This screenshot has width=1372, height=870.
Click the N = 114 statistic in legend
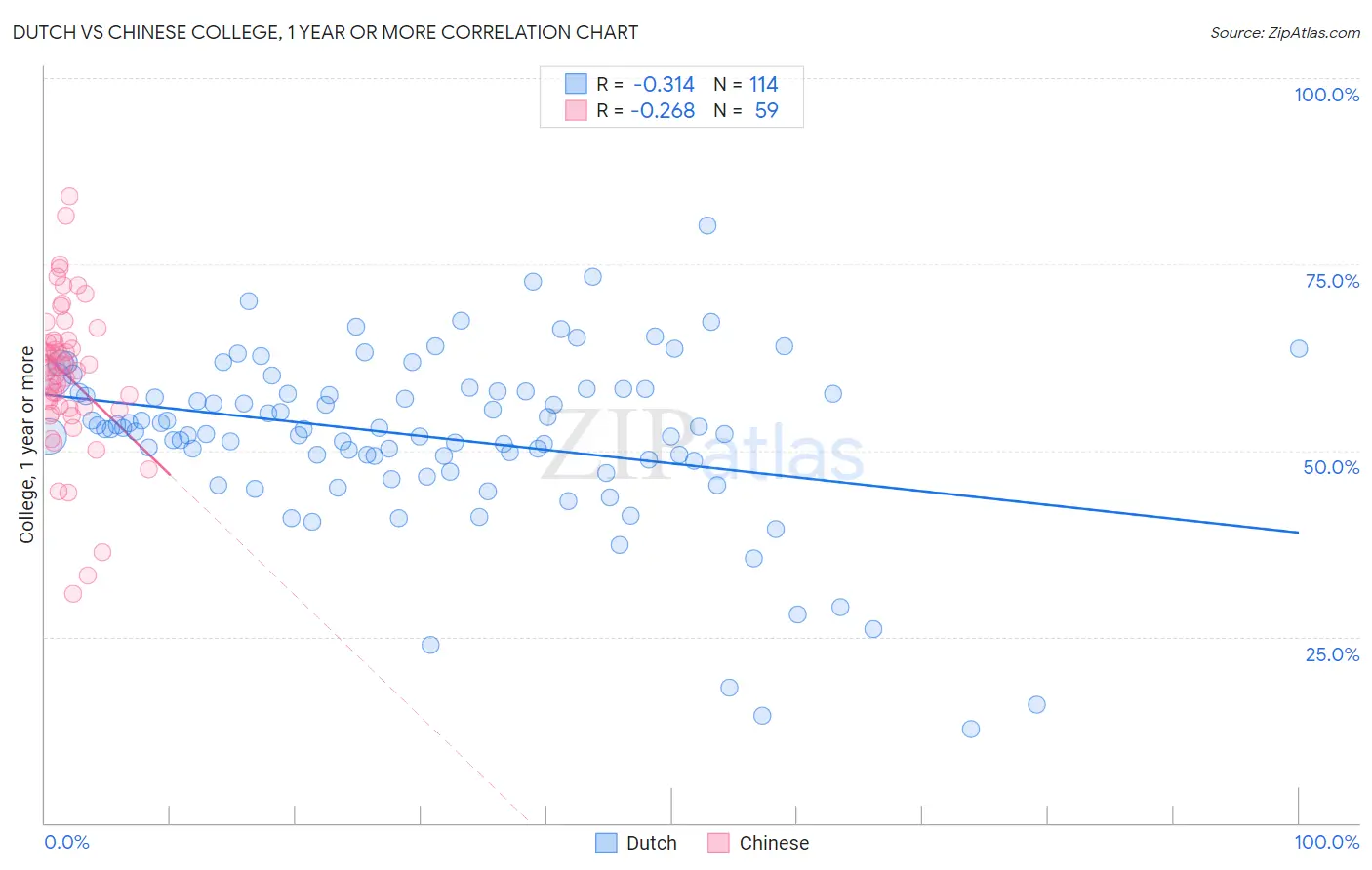[746, 84]
